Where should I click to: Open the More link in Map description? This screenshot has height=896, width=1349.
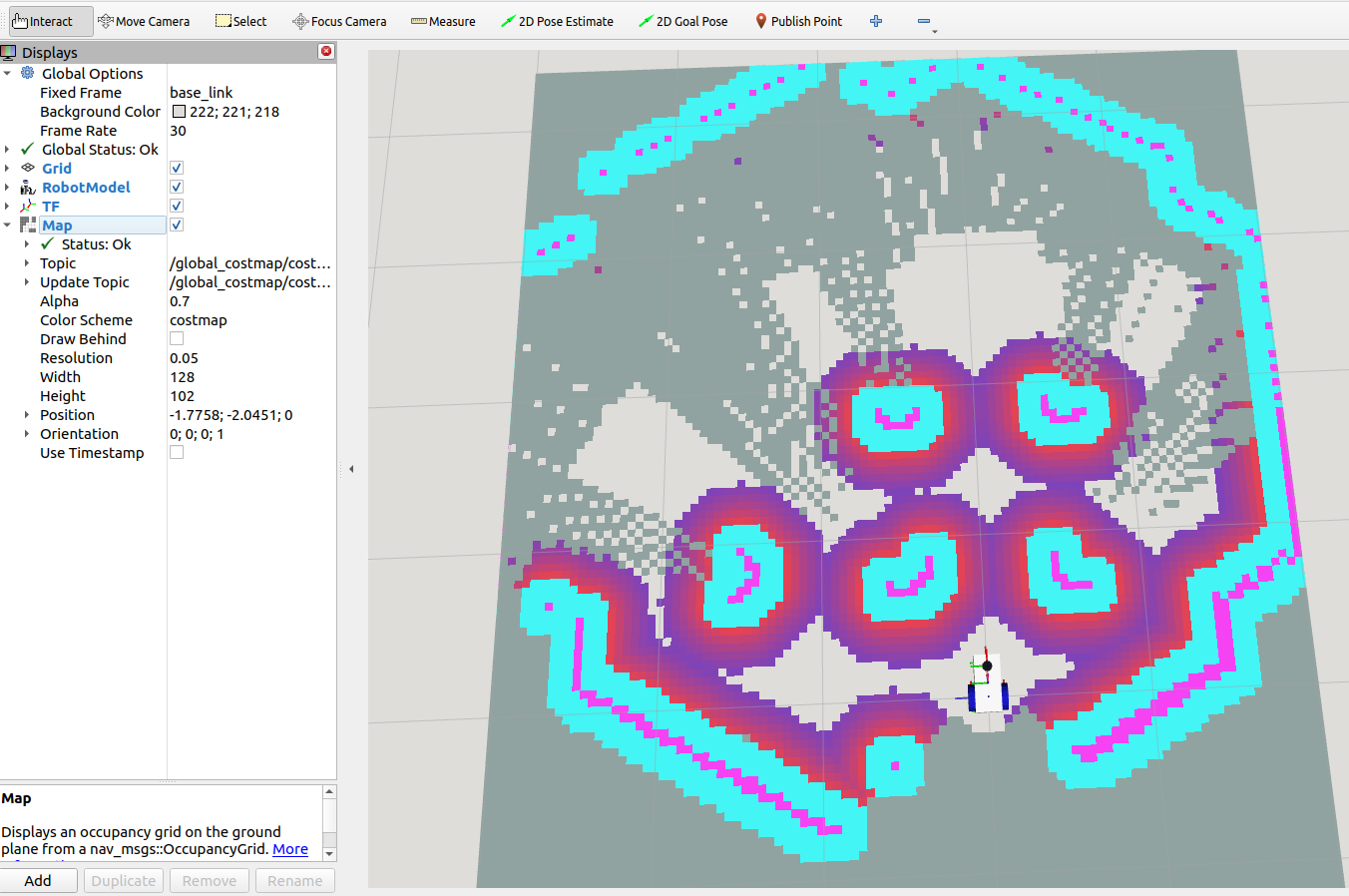pos(290,849)
